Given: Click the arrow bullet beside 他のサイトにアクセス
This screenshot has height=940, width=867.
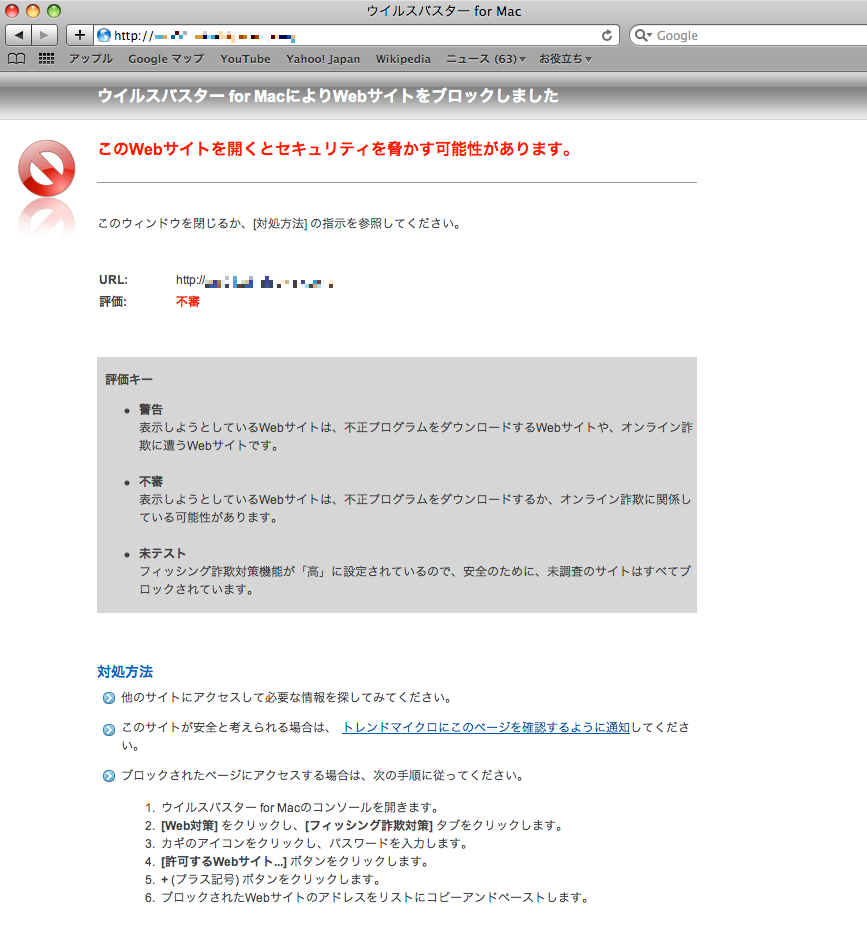Looking at the screenshot, I should pyautogui.click(x=109, y=698).
